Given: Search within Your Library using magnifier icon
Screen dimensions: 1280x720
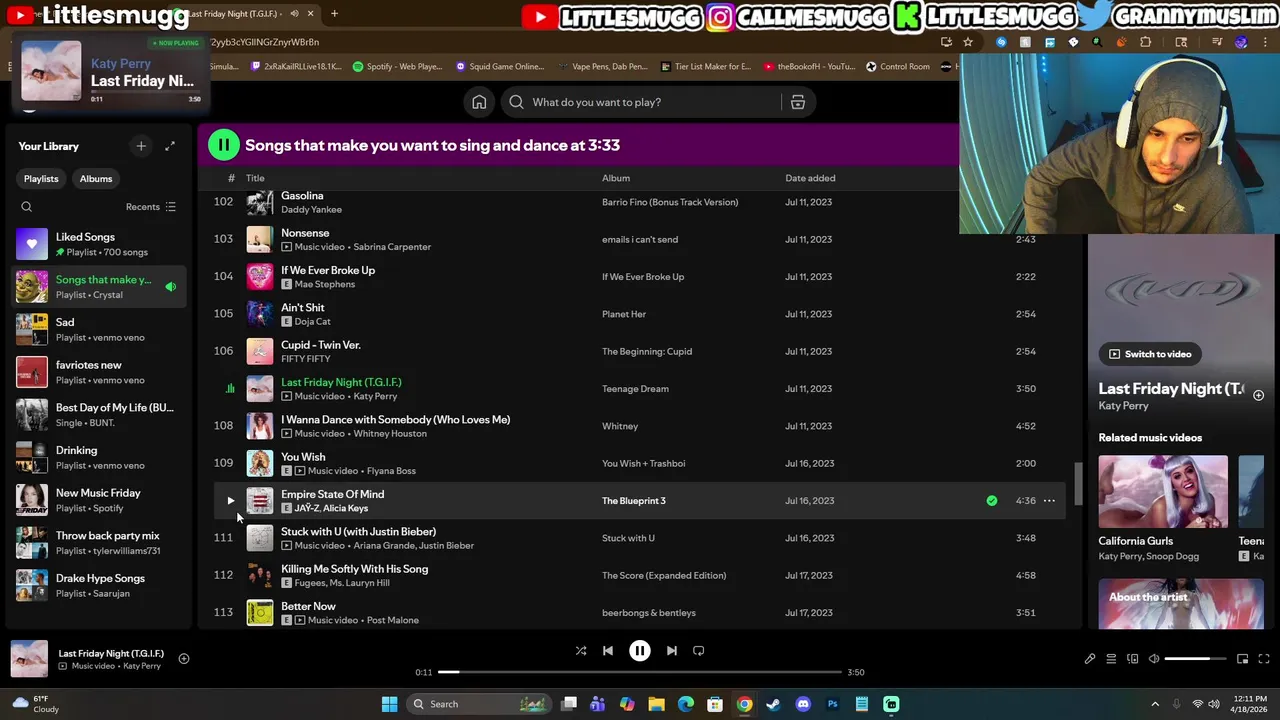Looking at the screenshot, I should (27, 207).
